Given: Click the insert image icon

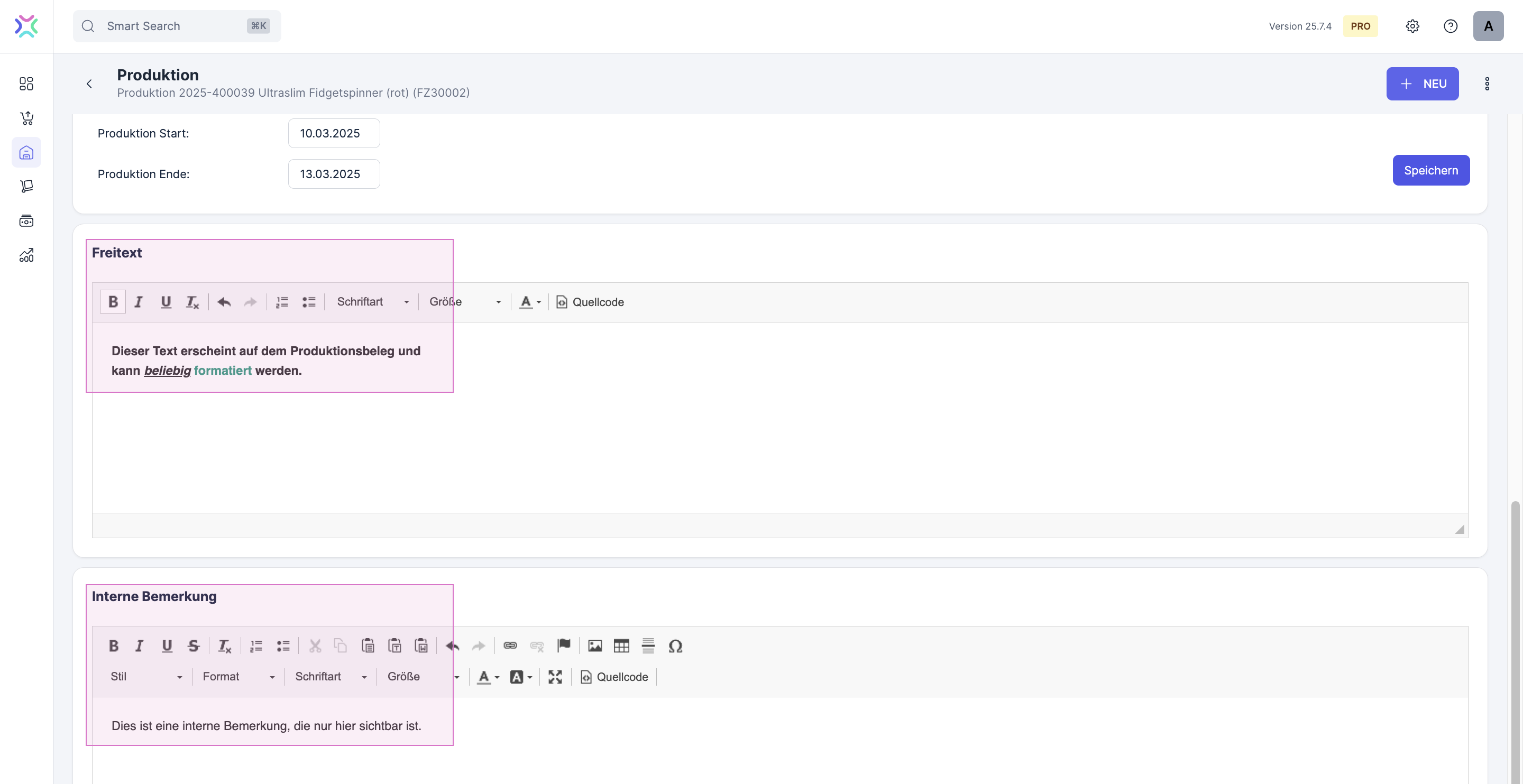Looking at the screenshot, I should pyautogui.click(x=595, y=645).
